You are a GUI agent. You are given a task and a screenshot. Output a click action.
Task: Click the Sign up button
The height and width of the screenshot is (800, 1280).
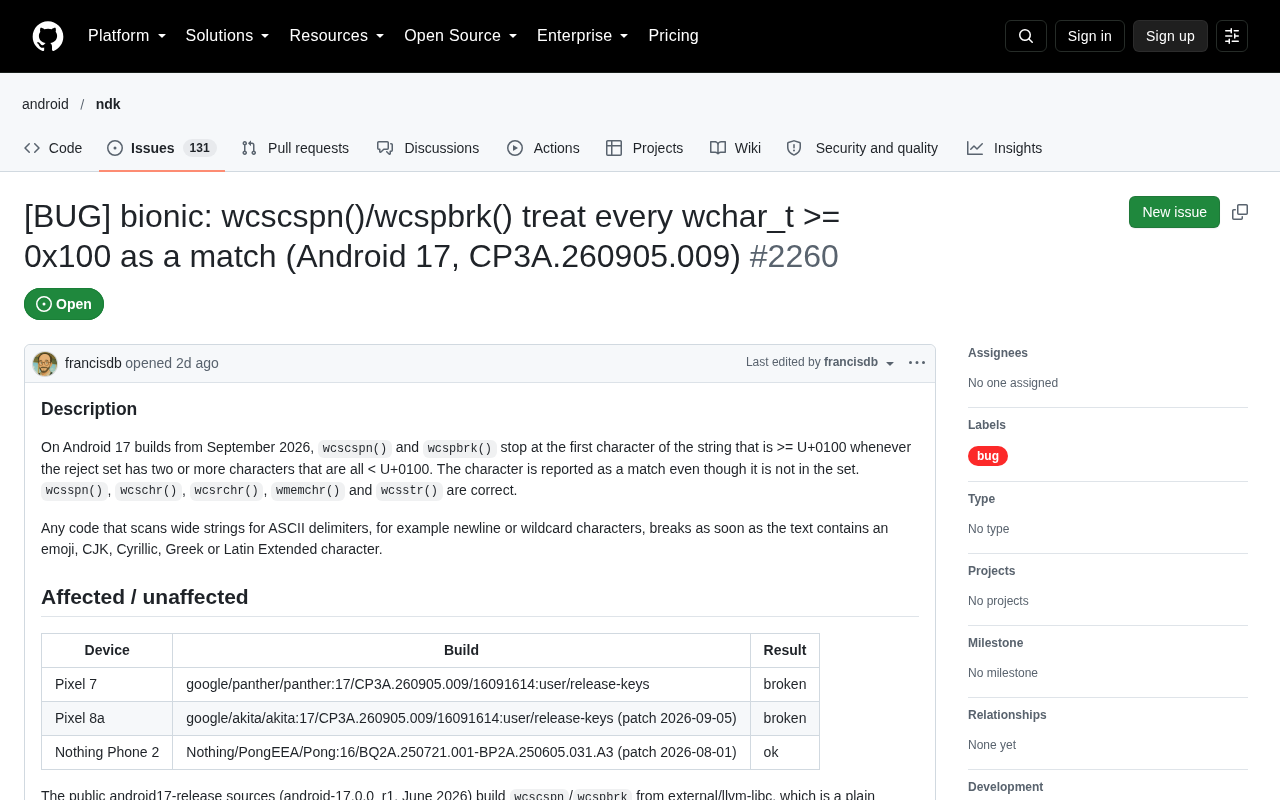click(1170, 36)
